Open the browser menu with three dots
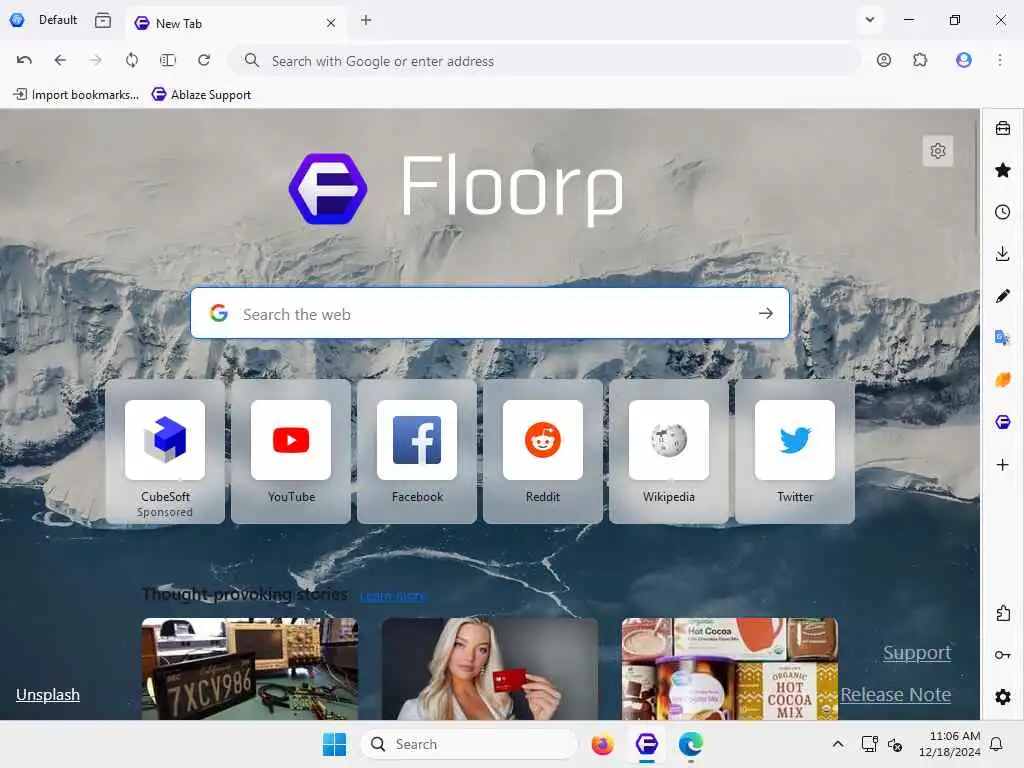Image resolution: width=1024 pixels, height=768 pixels. point(1000,60)
